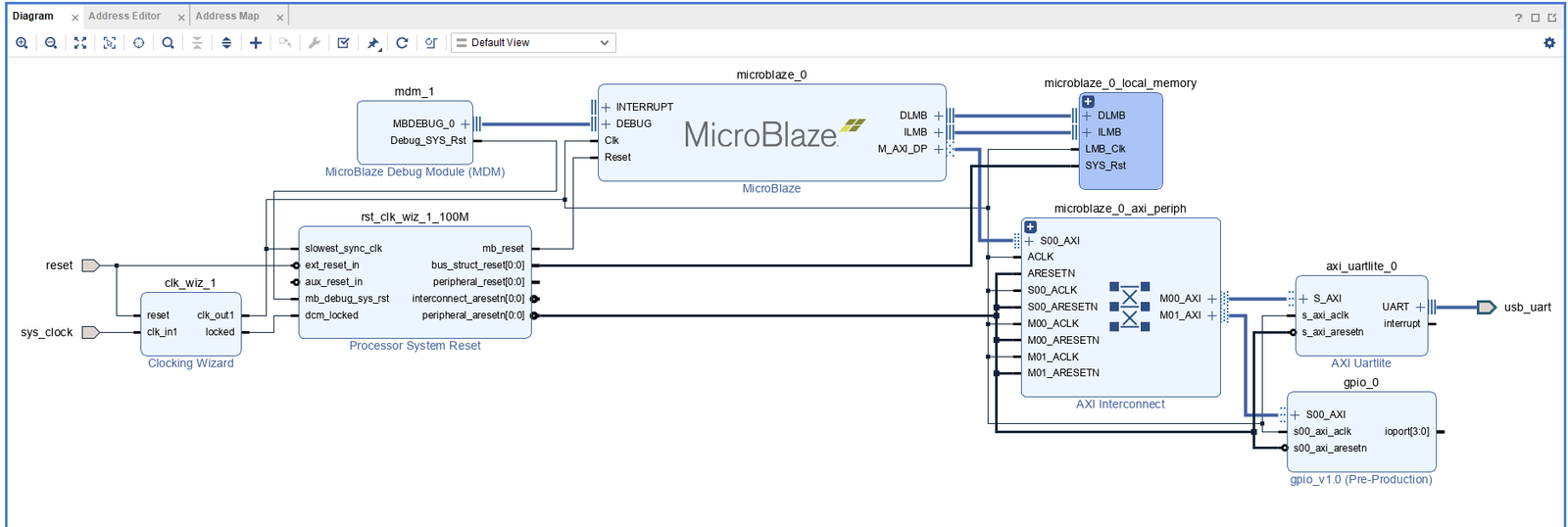Click the Zoom Out magnifier icon

pos(51,43)
